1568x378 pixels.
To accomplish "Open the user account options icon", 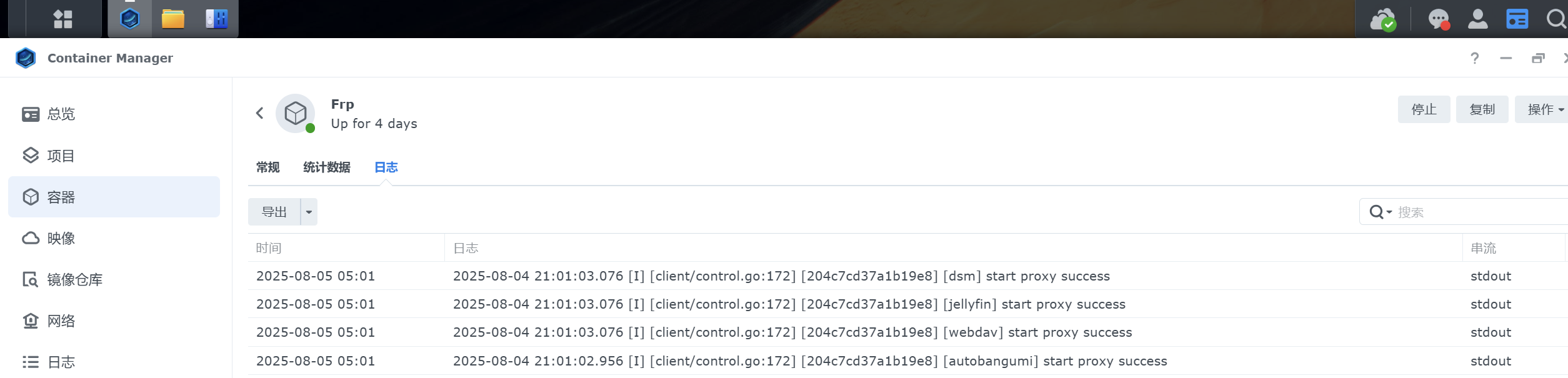I will click(x=1477, y=19).
